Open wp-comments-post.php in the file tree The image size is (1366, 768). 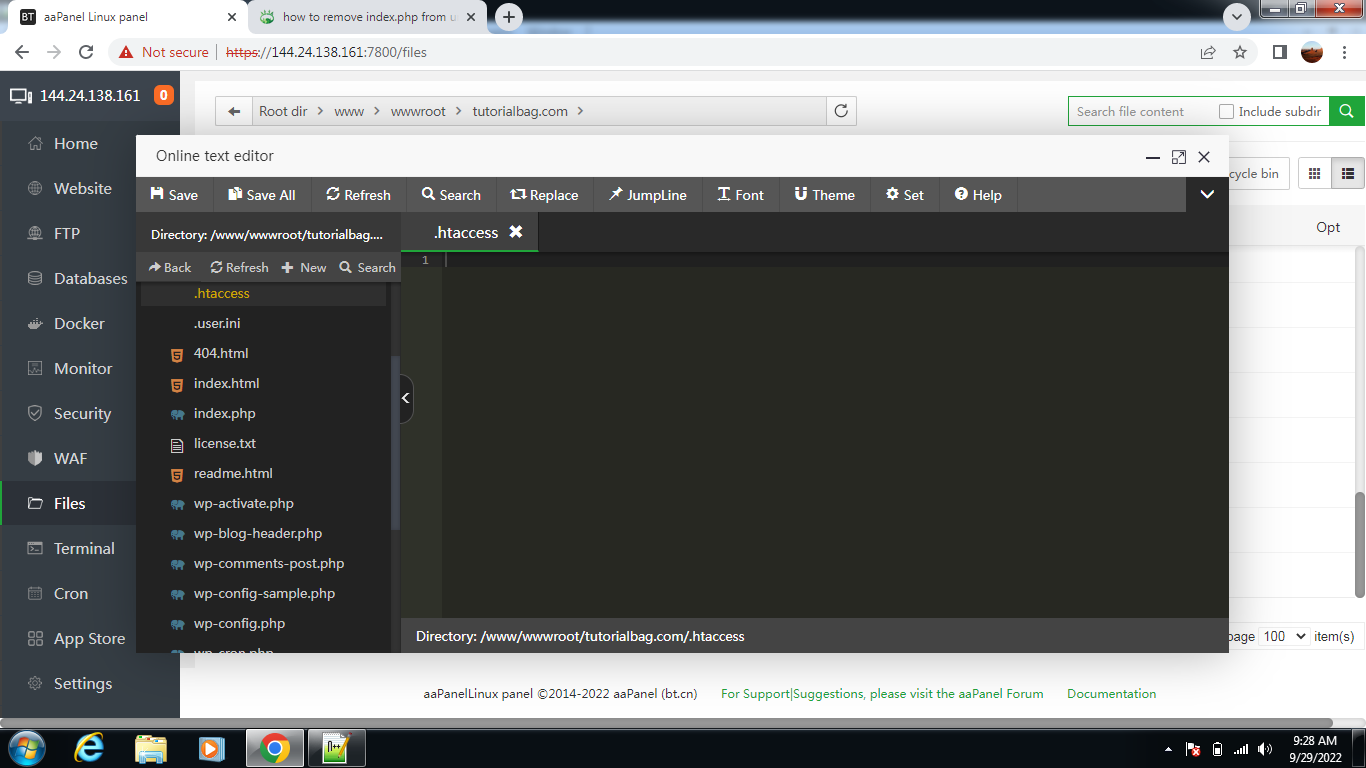click(269, 563)
